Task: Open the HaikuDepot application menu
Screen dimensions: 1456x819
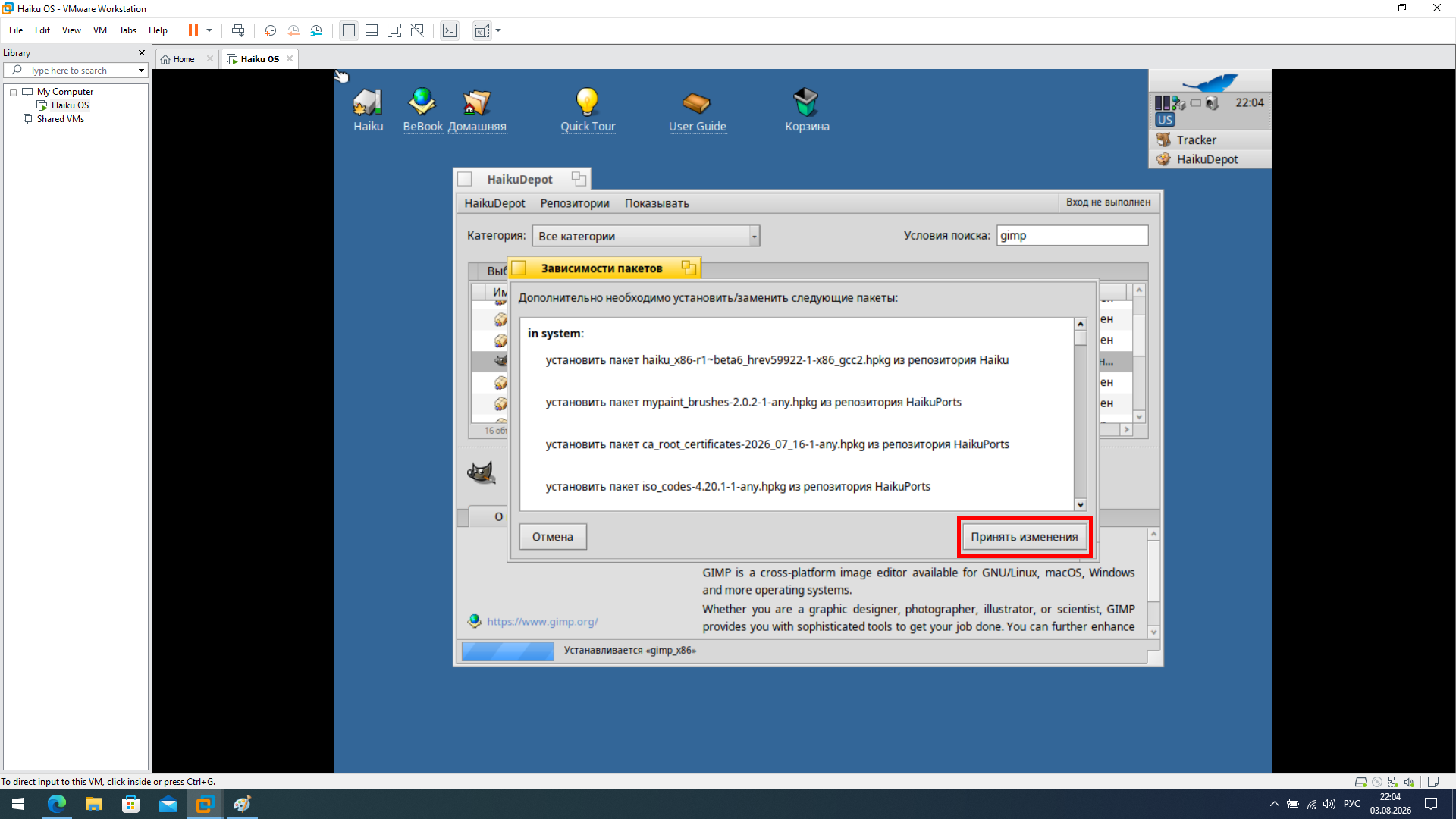Action: click(494, 203)
